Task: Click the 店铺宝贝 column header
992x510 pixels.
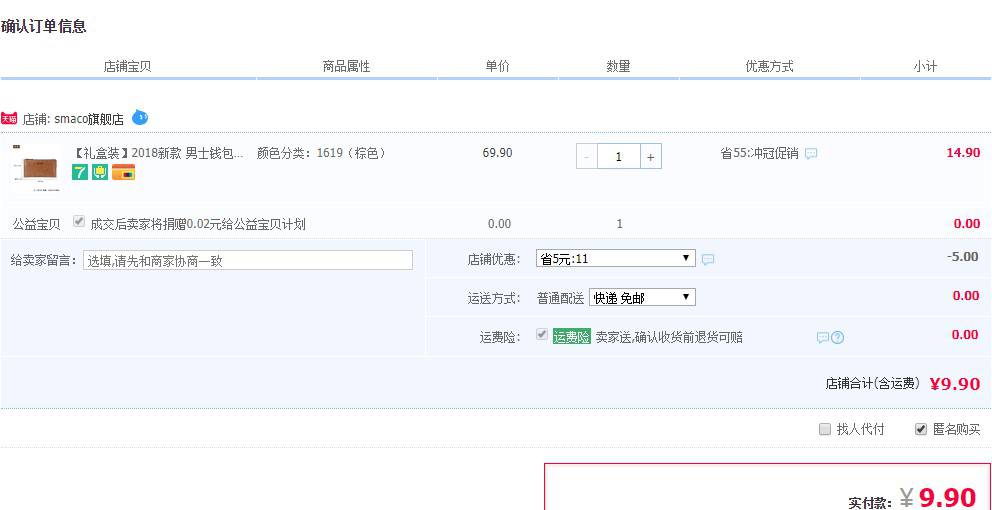Action: [x=127, y=66]
